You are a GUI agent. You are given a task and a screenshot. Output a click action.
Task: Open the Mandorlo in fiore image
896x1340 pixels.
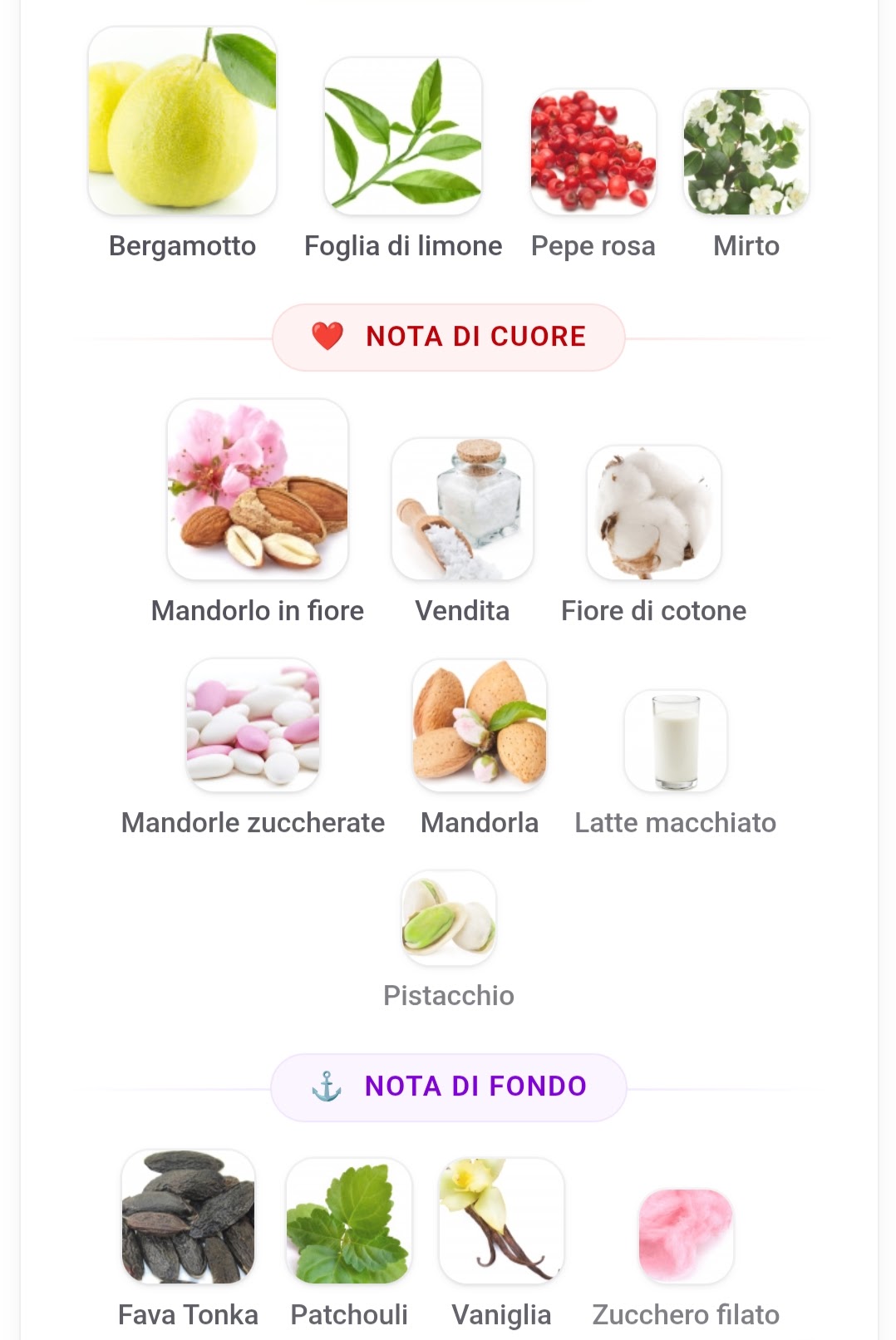click(258, 490)
